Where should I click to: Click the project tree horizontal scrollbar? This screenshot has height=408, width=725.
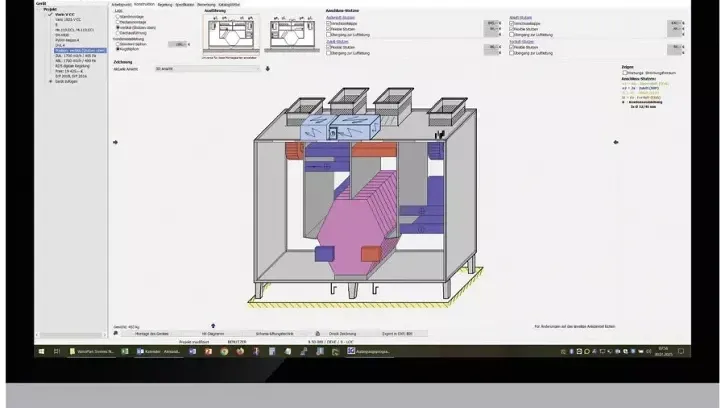pyautogui.click(x=71, y=334)
